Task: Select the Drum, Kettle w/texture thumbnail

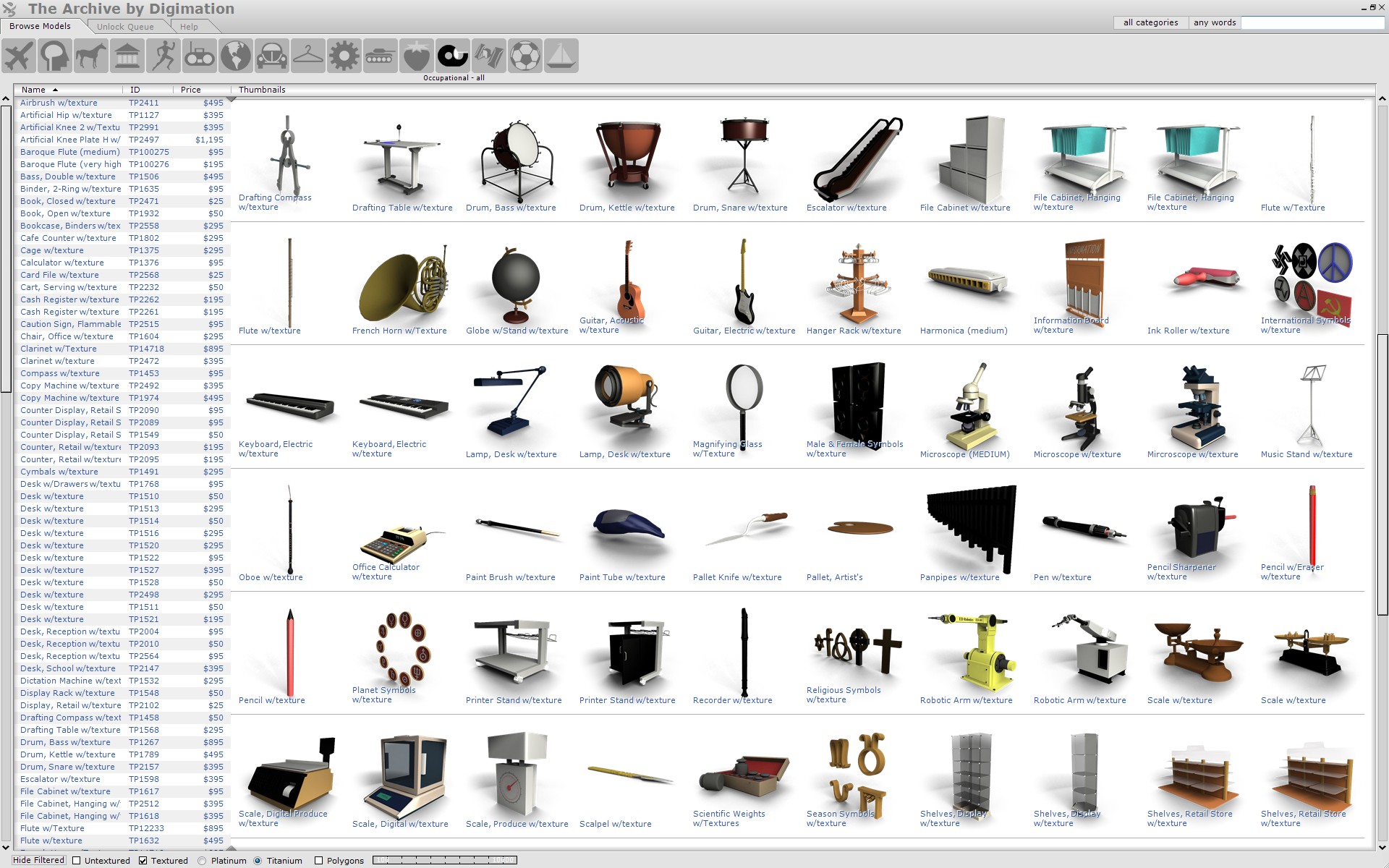Action: (630, 163)
